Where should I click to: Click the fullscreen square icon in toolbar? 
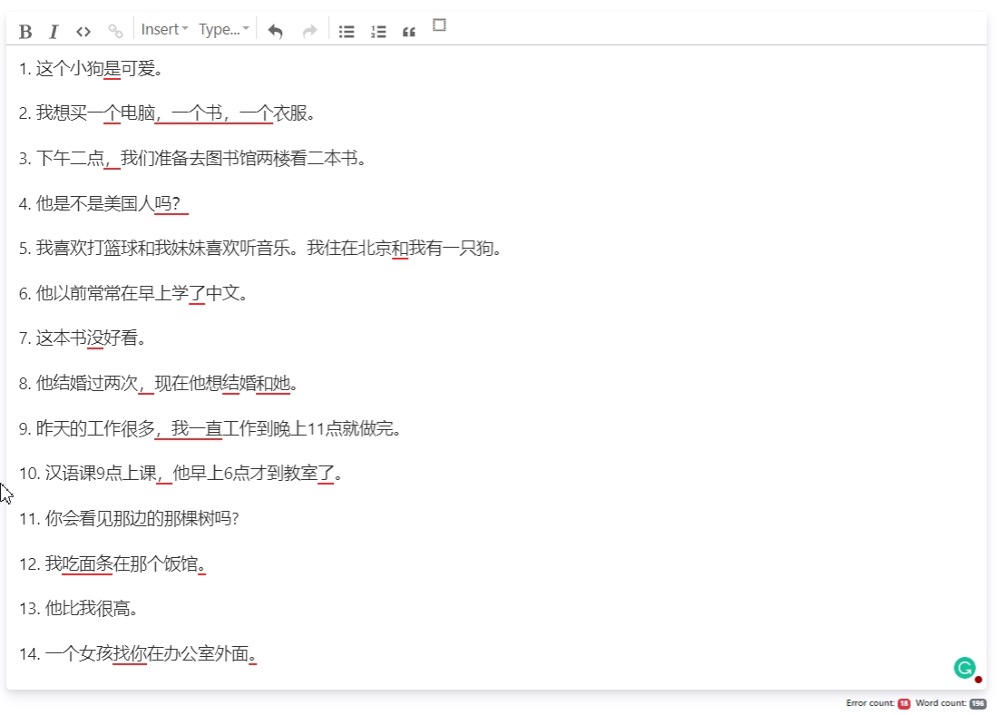point(439,25)
